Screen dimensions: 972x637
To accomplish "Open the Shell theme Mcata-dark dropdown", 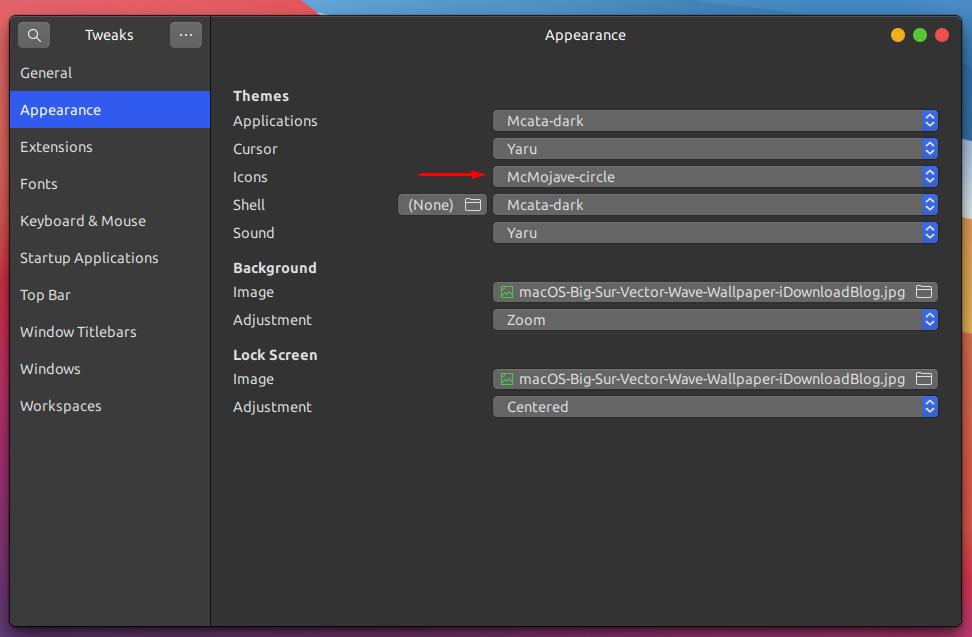I will coord(715,204).
